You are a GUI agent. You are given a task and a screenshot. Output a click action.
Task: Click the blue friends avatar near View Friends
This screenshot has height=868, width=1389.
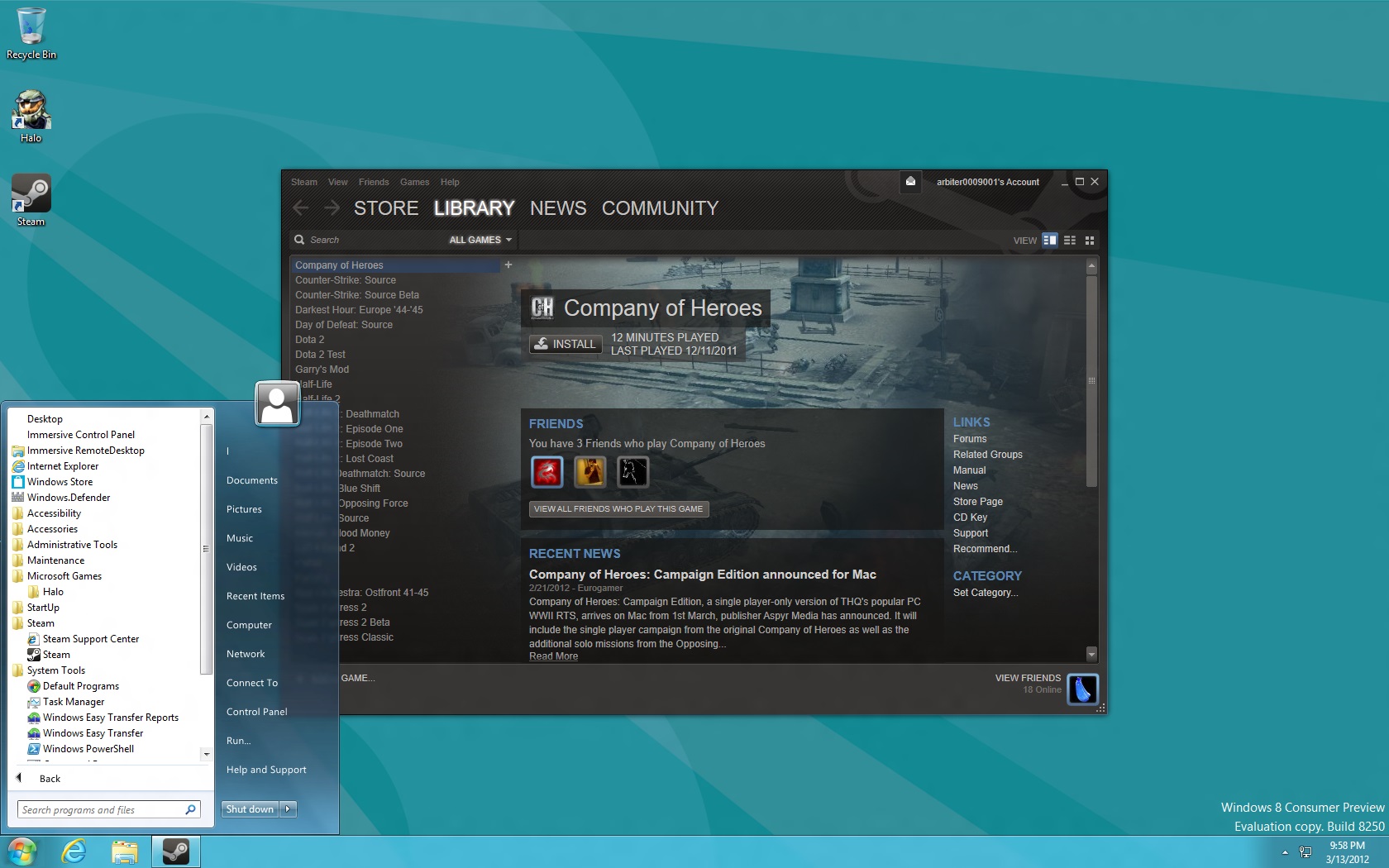pyautogui.click(x=1083, y=689)
